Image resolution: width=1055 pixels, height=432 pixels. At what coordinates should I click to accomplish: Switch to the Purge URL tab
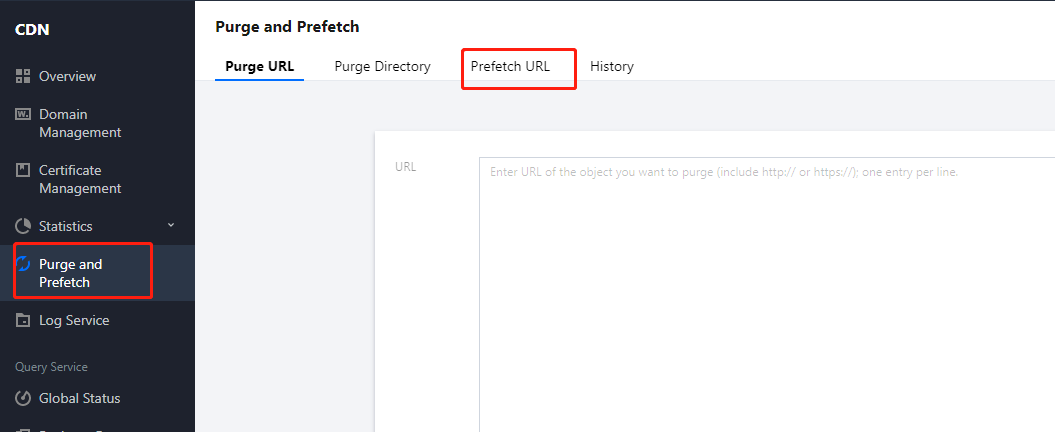pos(260,66)
